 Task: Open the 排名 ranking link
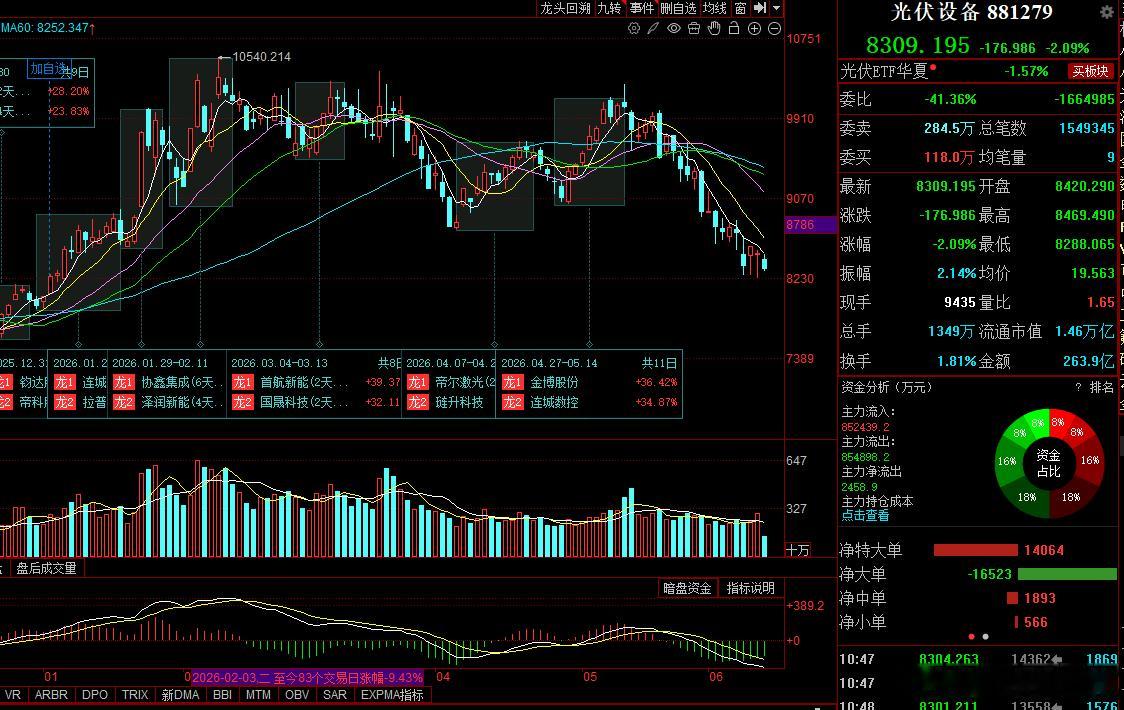point(1102,387)
